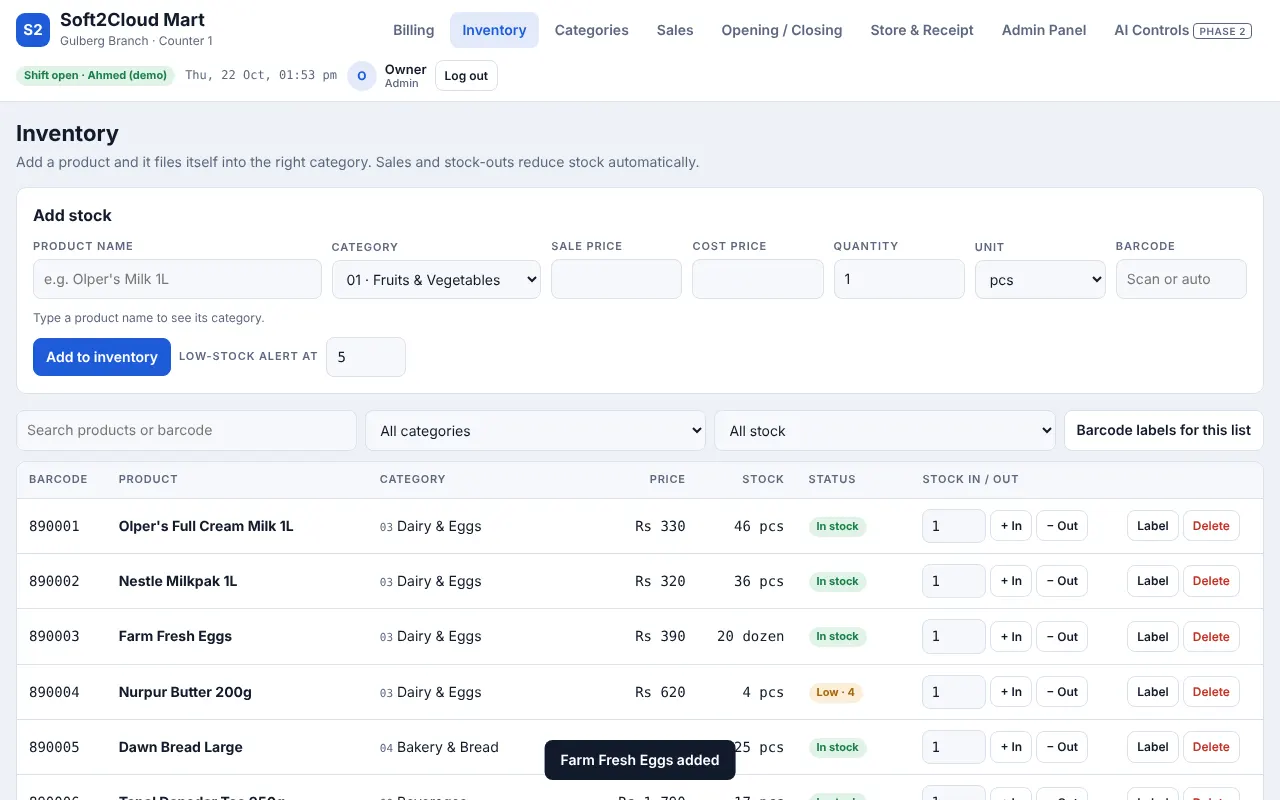Focus the Barcode scan field
The image size is (1280, 800).
1181,279
